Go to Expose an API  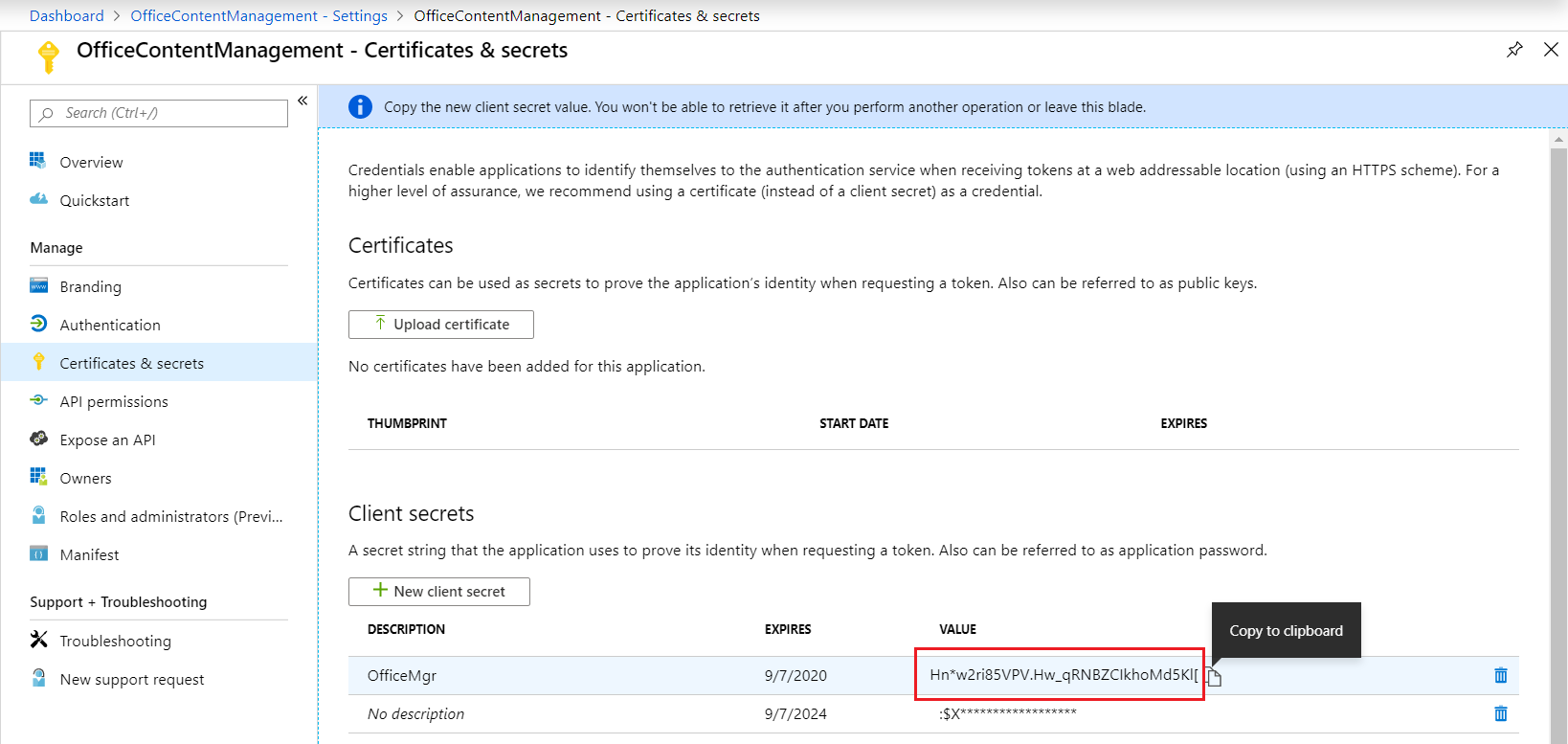coord(107,440)
